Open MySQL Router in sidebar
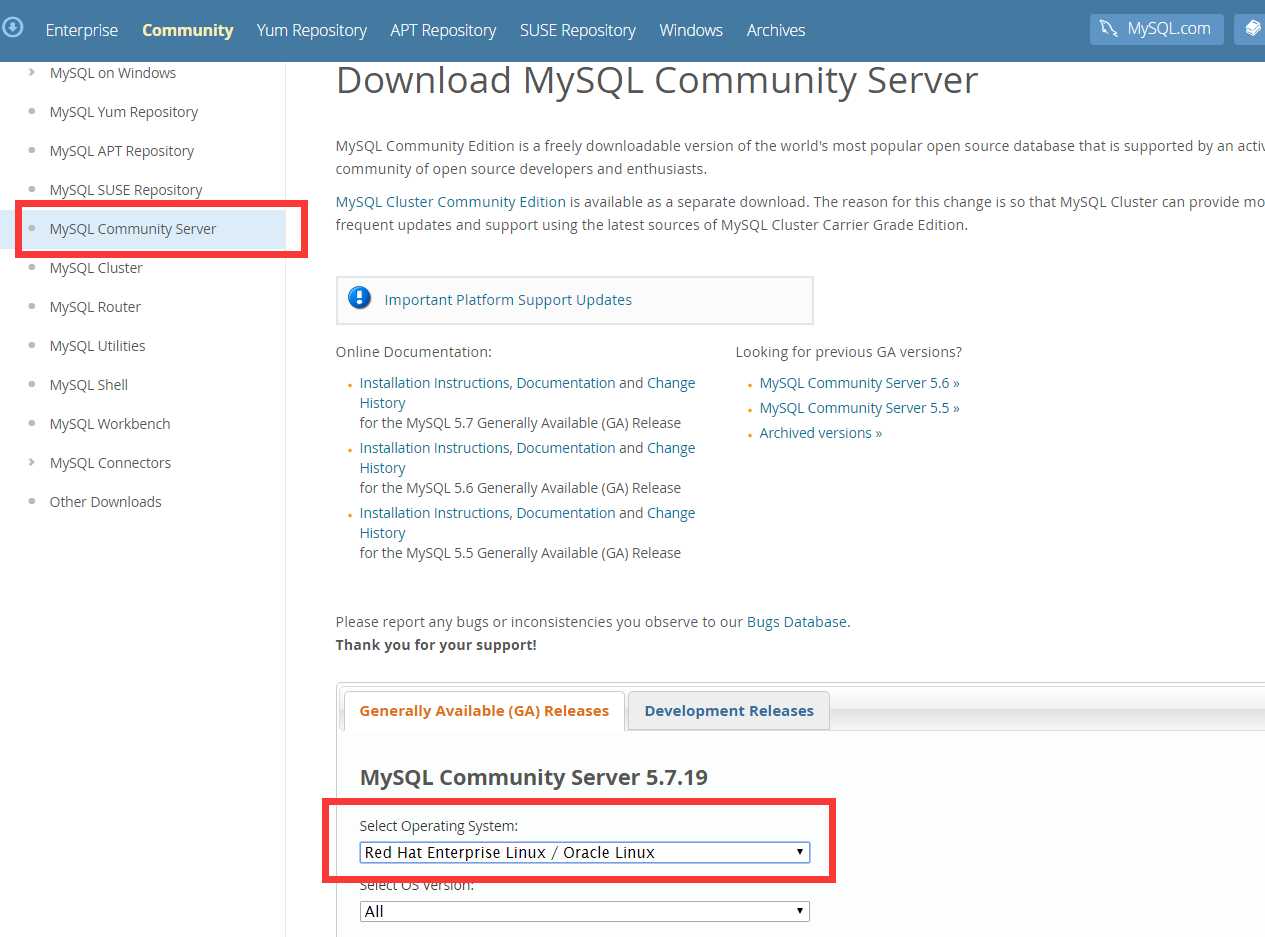This screenshot has width=1265, height=937. [x=95, y=307]
